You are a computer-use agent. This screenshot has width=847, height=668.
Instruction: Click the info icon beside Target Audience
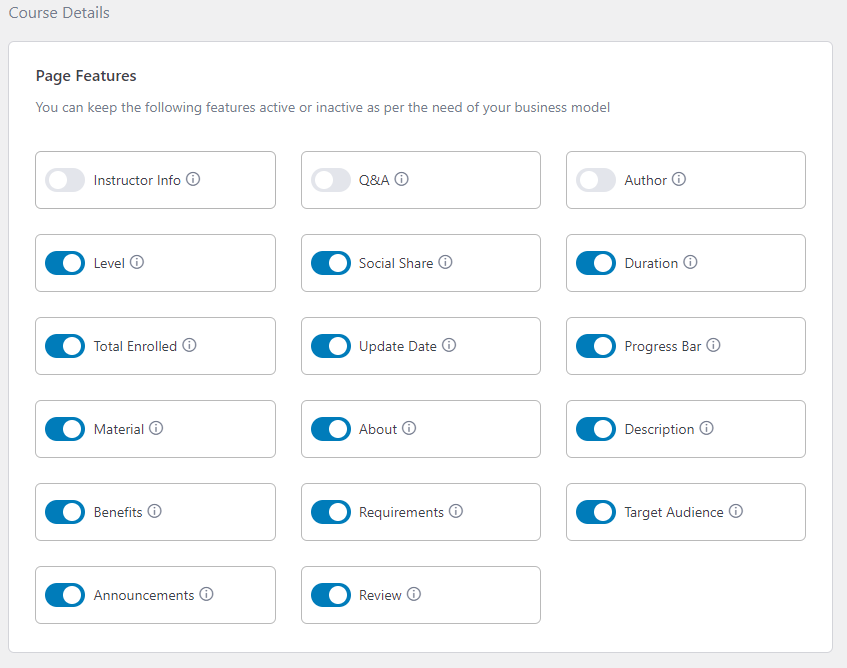[736, 511]
